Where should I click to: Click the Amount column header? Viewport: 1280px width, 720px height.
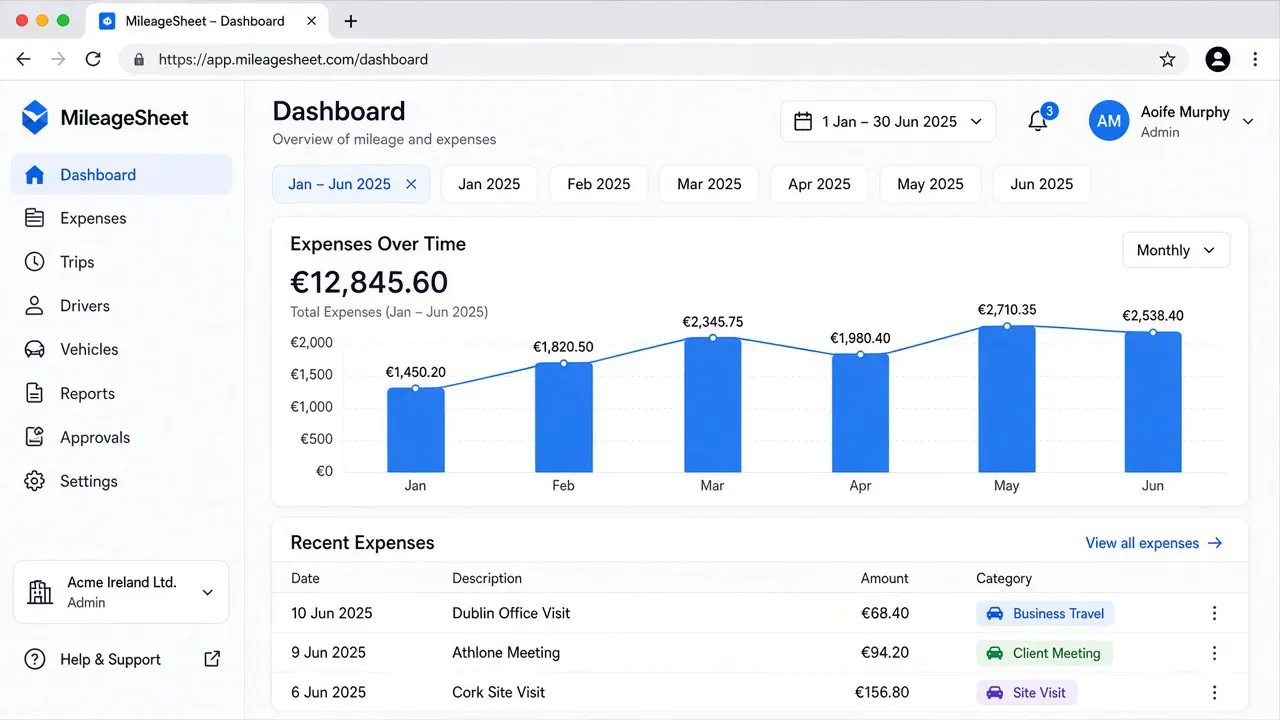(x=884, y=578)
